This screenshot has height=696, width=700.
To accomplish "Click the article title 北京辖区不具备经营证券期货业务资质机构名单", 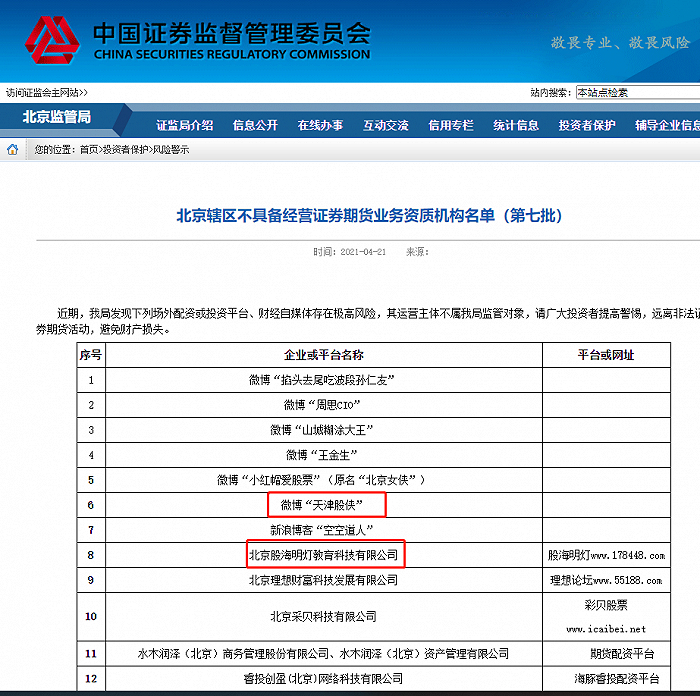I will point(369,216).
